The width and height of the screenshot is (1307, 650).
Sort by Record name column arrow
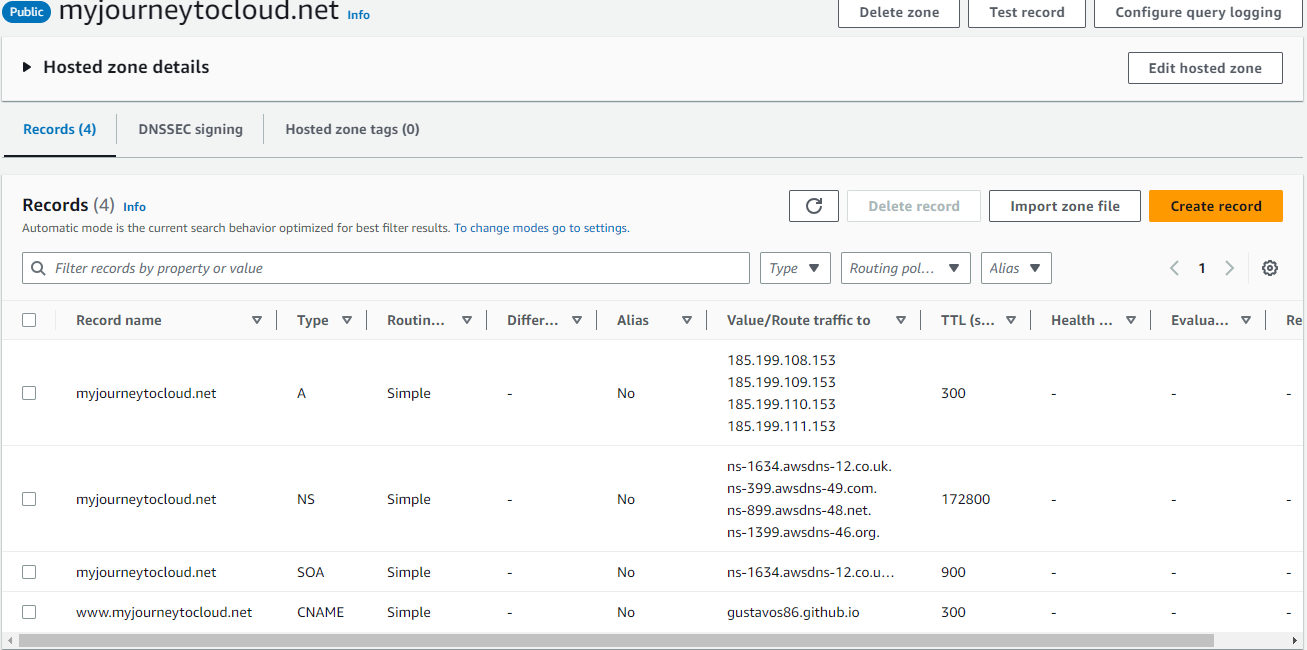[257, 321]
